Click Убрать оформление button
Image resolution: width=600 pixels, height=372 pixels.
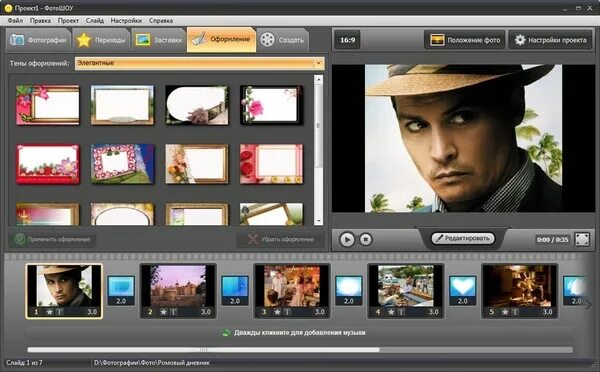coord(281,240)
